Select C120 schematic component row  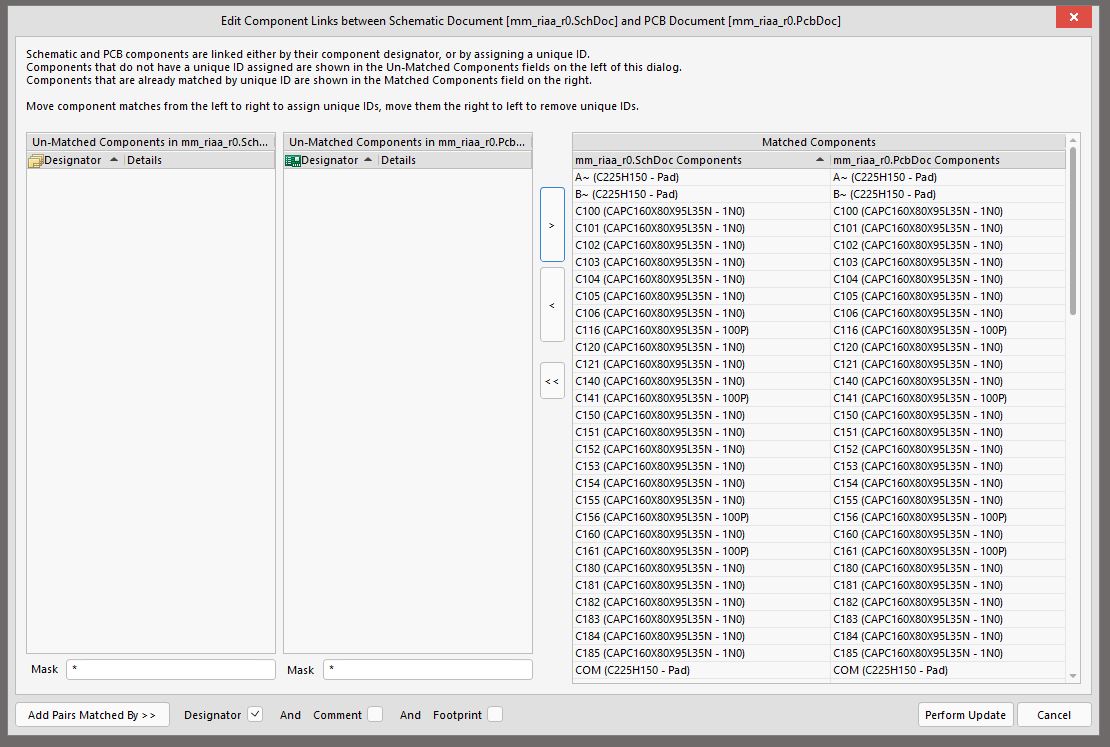pos(701,347)
